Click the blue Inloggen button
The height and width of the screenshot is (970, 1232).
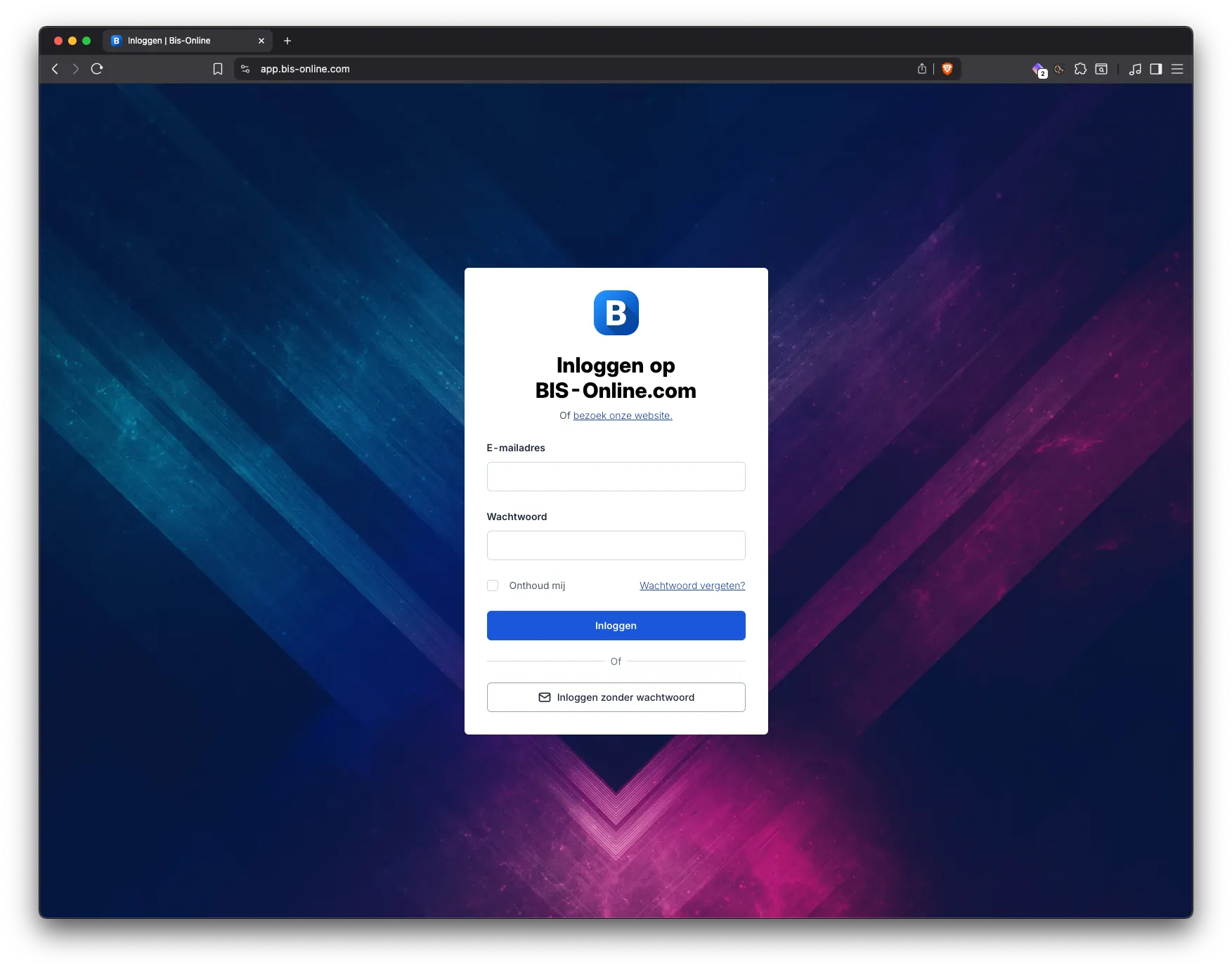(x=616, y=626)
